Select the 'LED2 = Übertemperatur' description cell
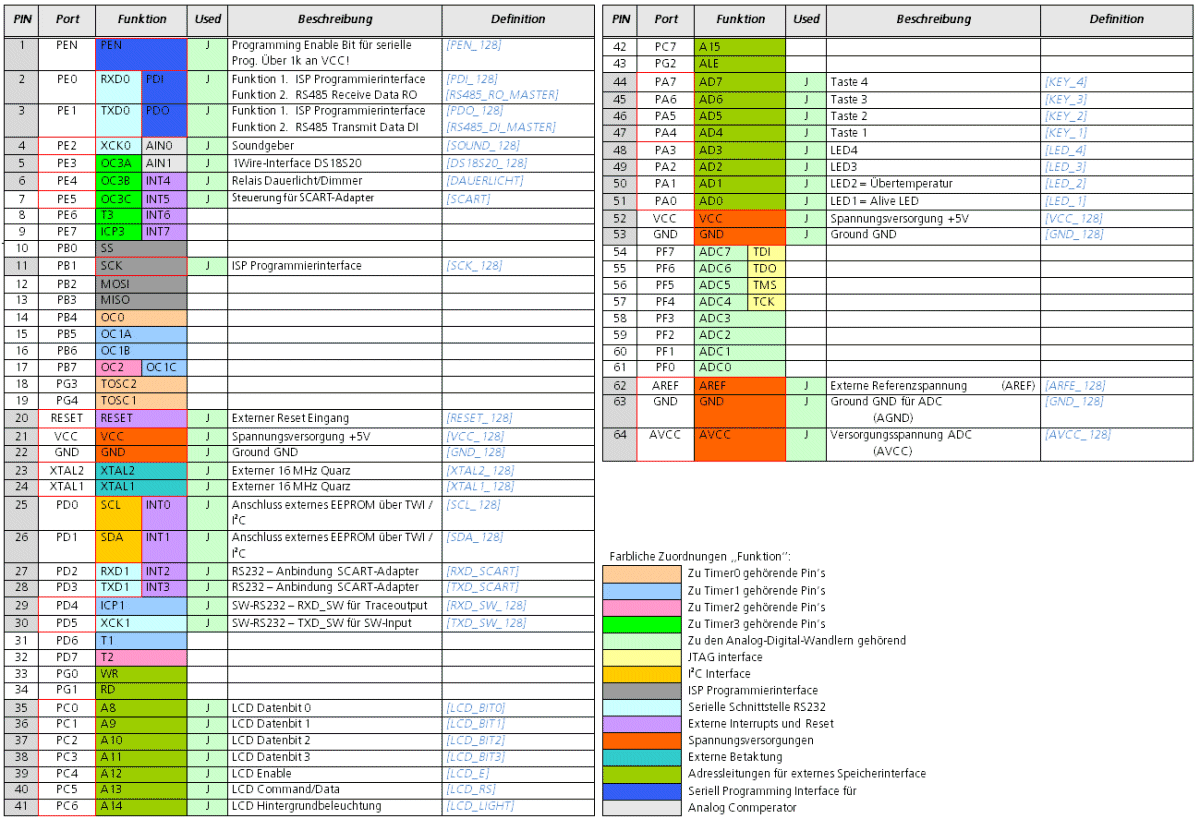The width and height of the screenshot is (1200, 819). pyautogui.click(x=933, y=184)
